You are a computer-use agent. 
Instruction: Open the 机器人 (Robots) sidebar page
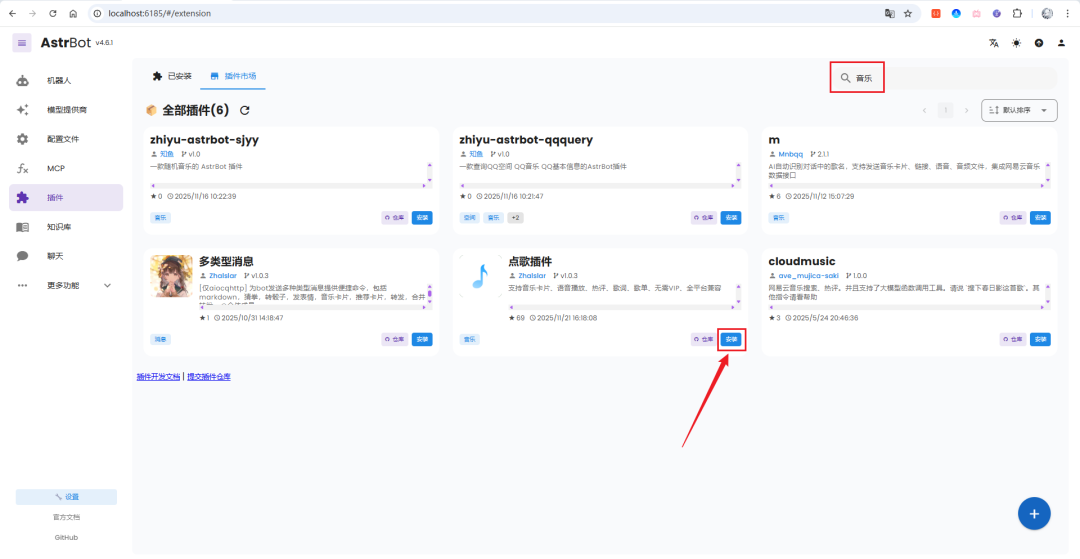coord(58,80)
